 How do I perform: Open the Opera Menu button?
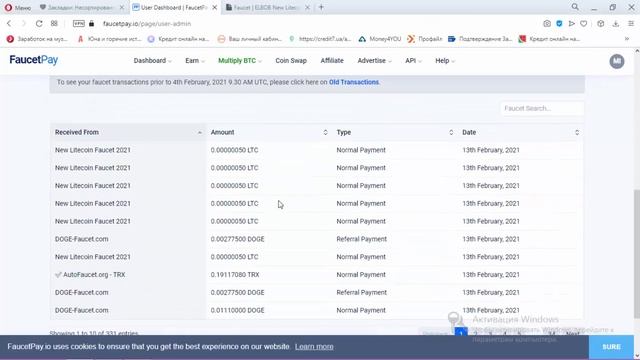(x=18, y=7)
